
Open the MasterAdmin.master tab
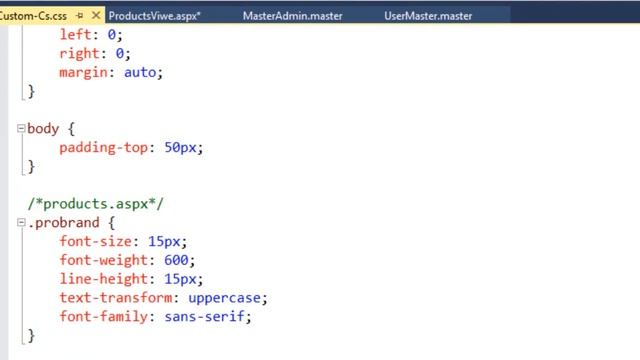pos(293,16)
